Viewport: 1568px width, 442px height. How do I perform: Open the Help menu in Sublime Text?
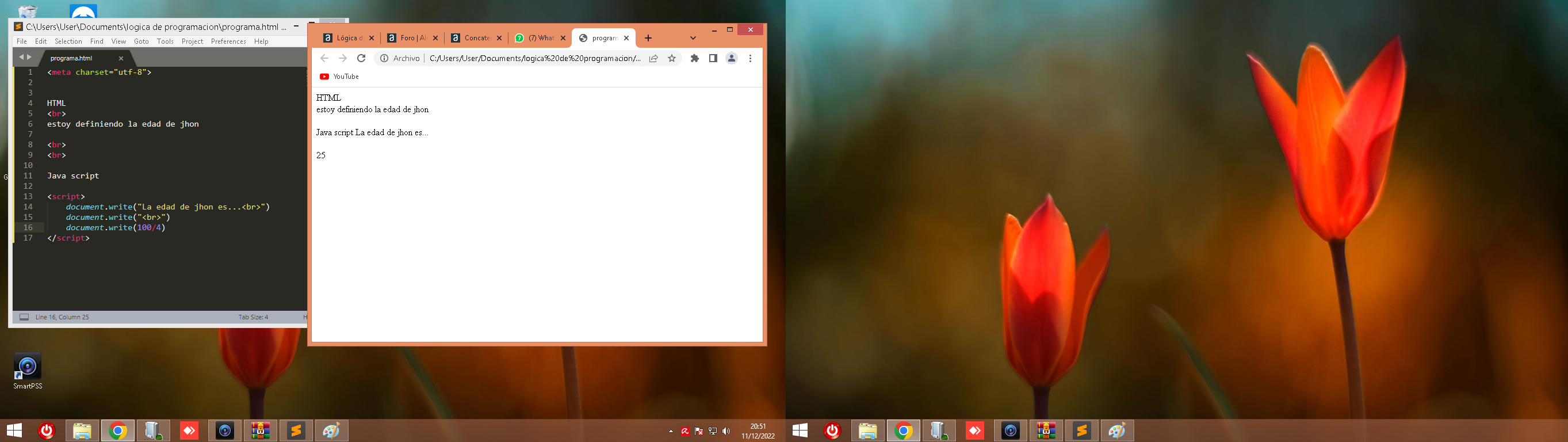(x=261, y=41)
